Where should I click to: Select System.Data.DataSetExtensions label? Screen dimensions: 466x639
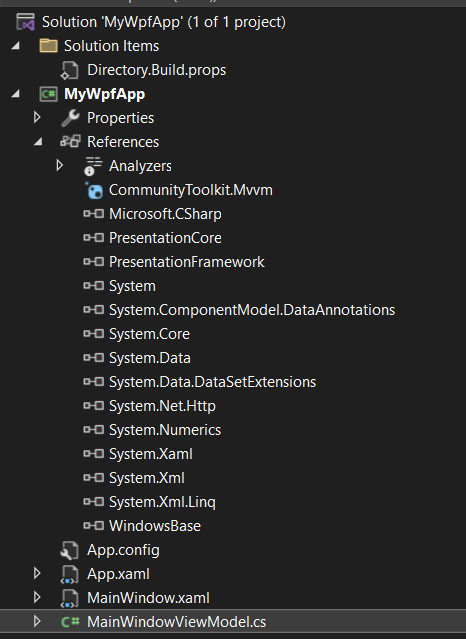click(212, 382)
